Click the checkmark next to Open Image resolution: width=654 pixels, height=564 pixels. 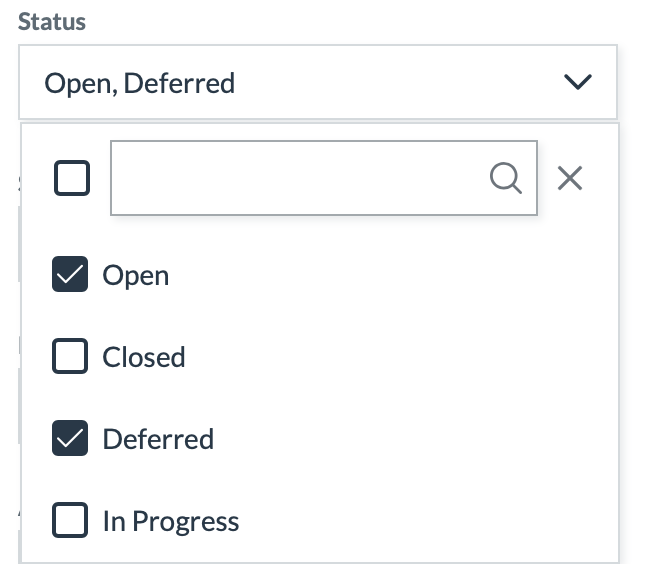[x=70, y=275]
